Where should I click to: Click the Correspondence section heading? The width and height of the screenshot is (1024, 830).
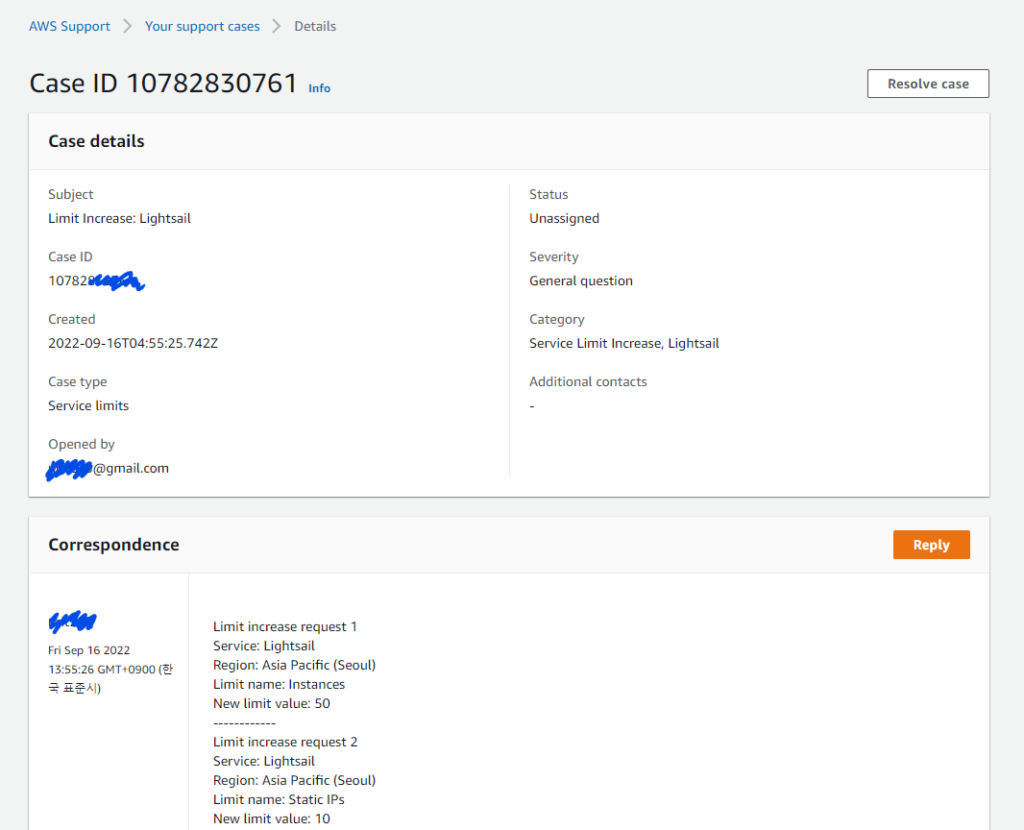coord(114,545)
